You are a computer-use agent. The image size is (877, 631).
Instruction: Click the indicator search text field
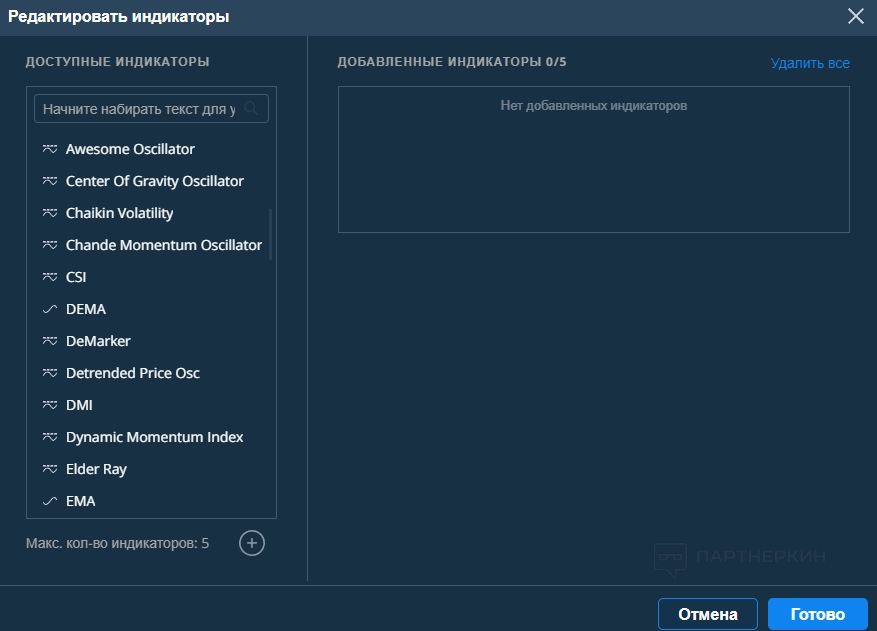pyautogui.click(x=139, y=108)
